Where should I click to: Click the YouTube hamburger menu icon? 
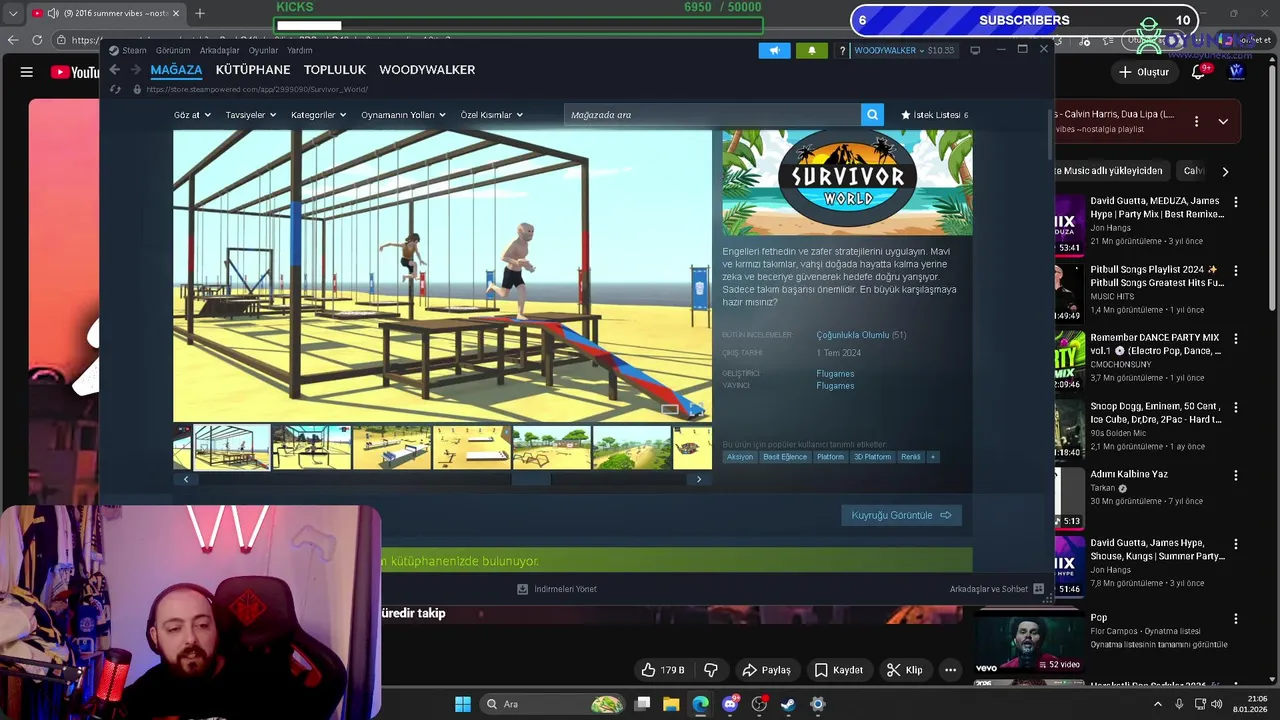tap(27, 72)
